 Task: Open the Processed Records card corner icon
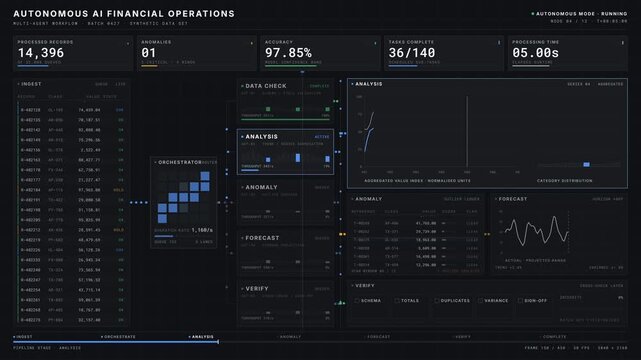[128, 43]
